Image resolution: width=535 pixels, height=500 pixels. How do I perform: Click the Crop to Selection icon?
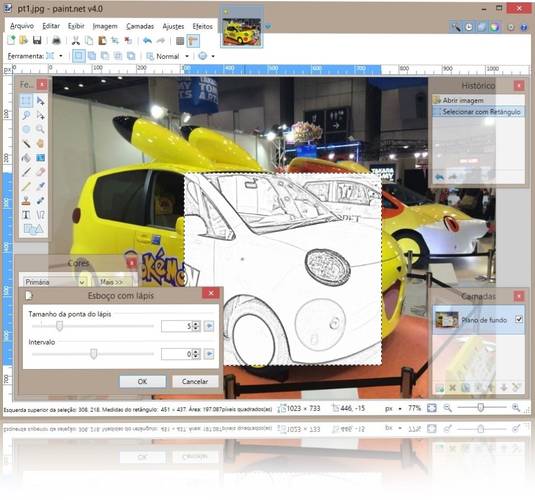pos(115,41)
